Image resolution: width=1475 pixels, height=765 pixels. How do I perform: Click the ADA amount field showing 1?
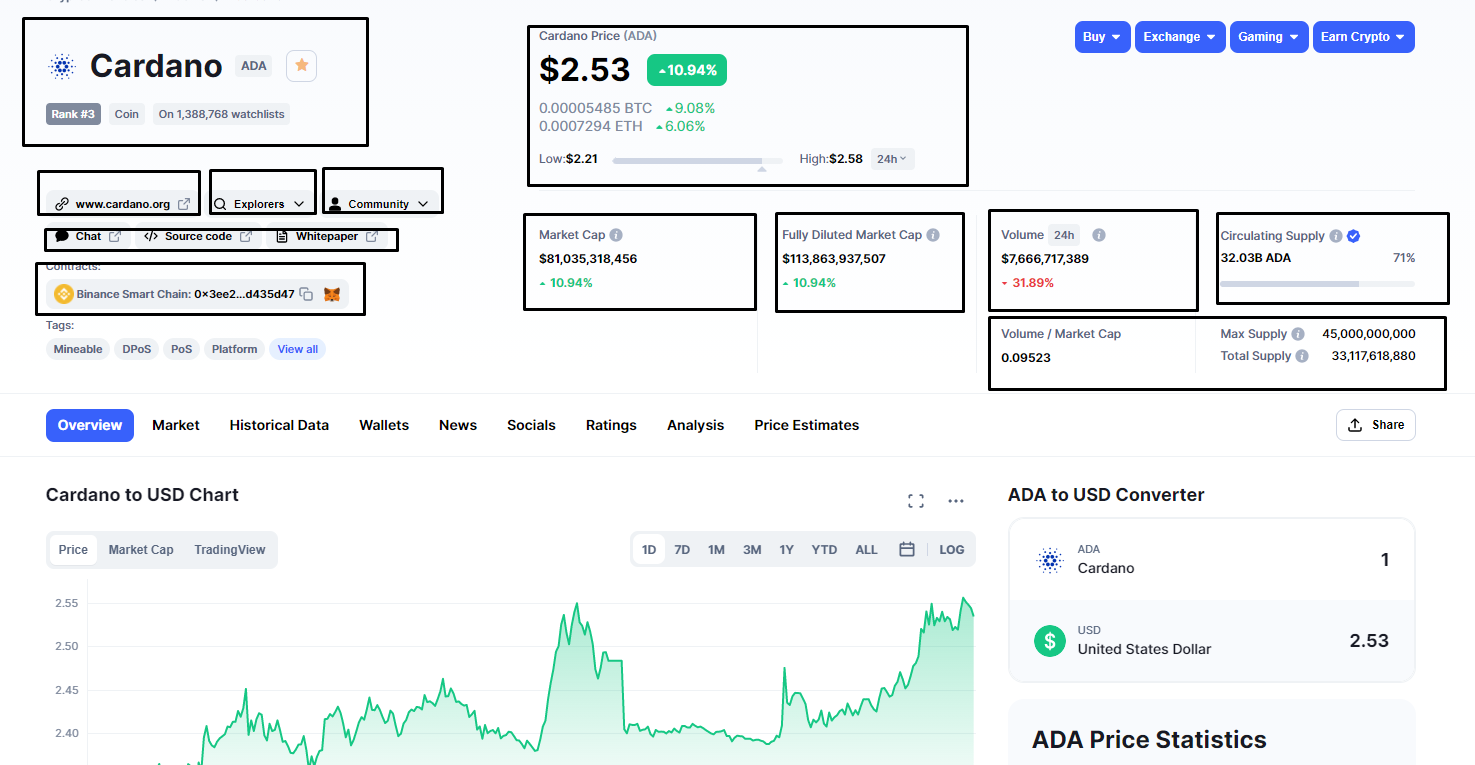click(1385, 560)
